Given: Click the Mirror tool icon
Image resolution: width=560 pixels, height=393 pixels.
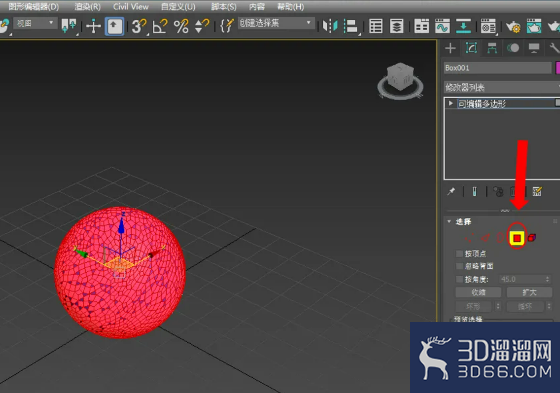Looking at the screenshot, I should (x=330, y=26).
